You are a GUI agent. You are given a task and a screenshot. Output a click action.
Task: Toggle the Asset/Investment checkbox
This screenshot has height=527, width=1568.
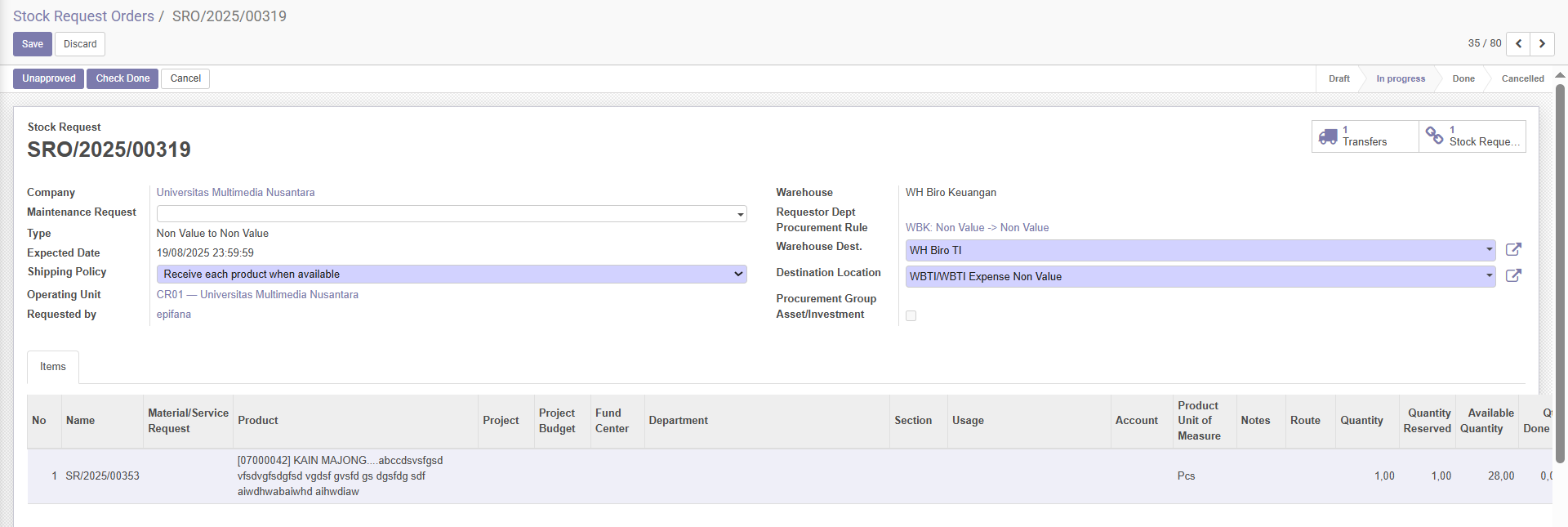pos(911,316)
